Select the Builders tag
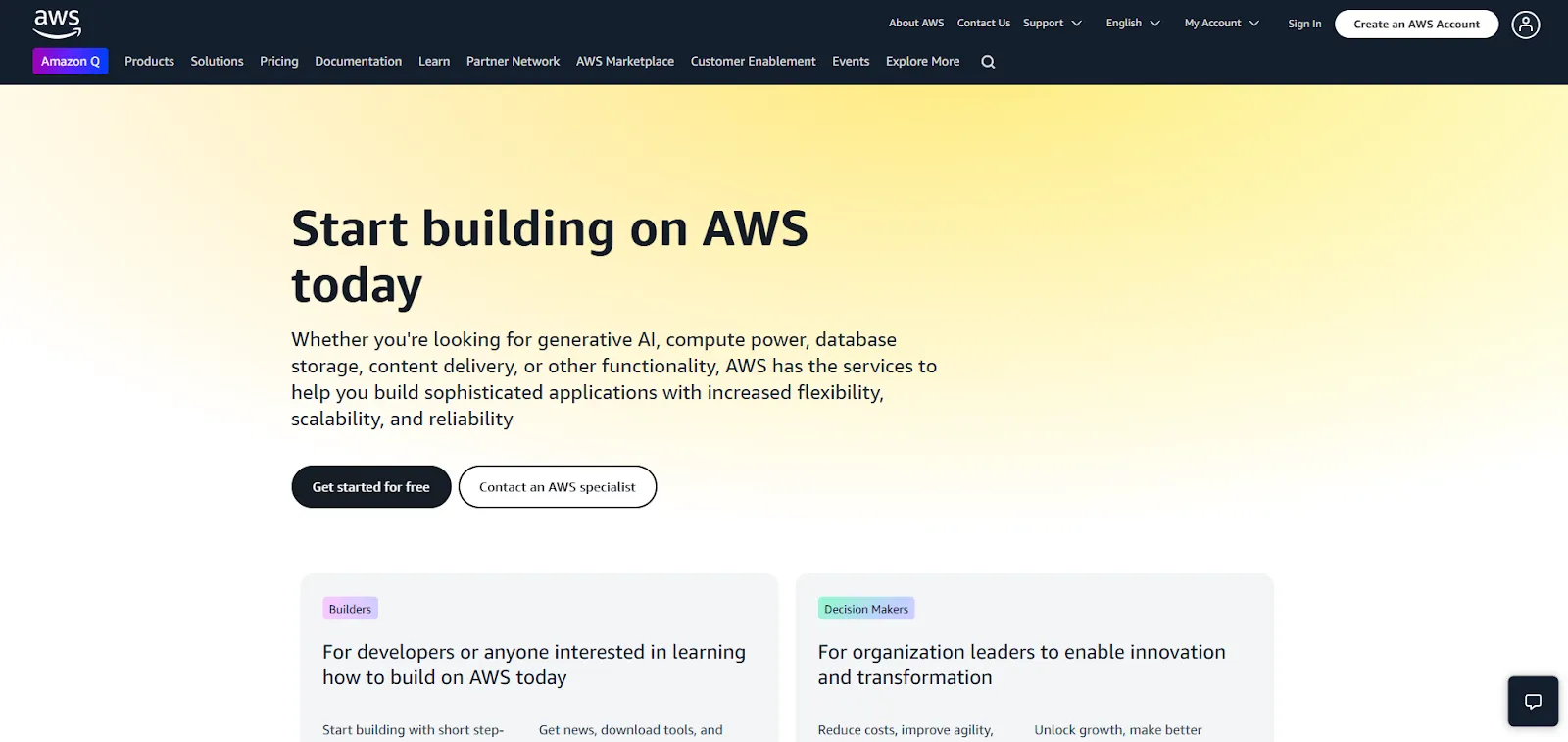 click(350, 609)
